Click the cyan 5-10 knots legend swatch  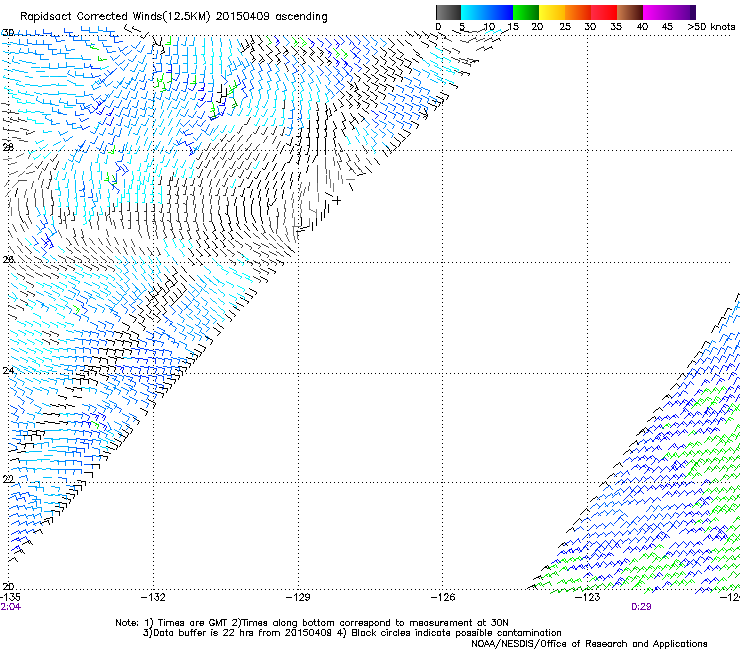473,12
